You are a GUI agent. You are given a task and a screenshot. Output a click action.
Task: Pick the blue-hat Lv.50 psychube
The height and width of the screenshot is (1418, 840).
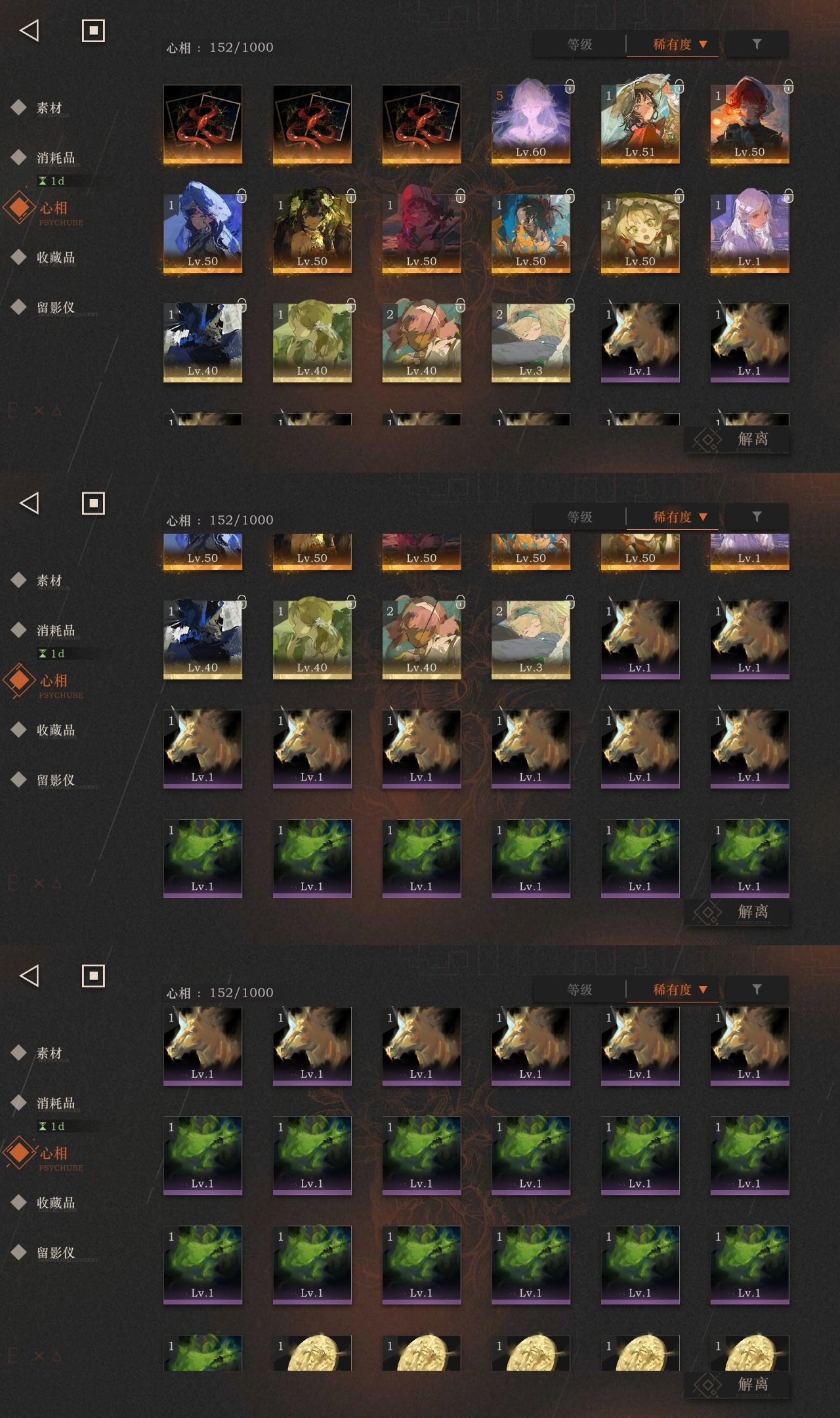tap(202, 233)
